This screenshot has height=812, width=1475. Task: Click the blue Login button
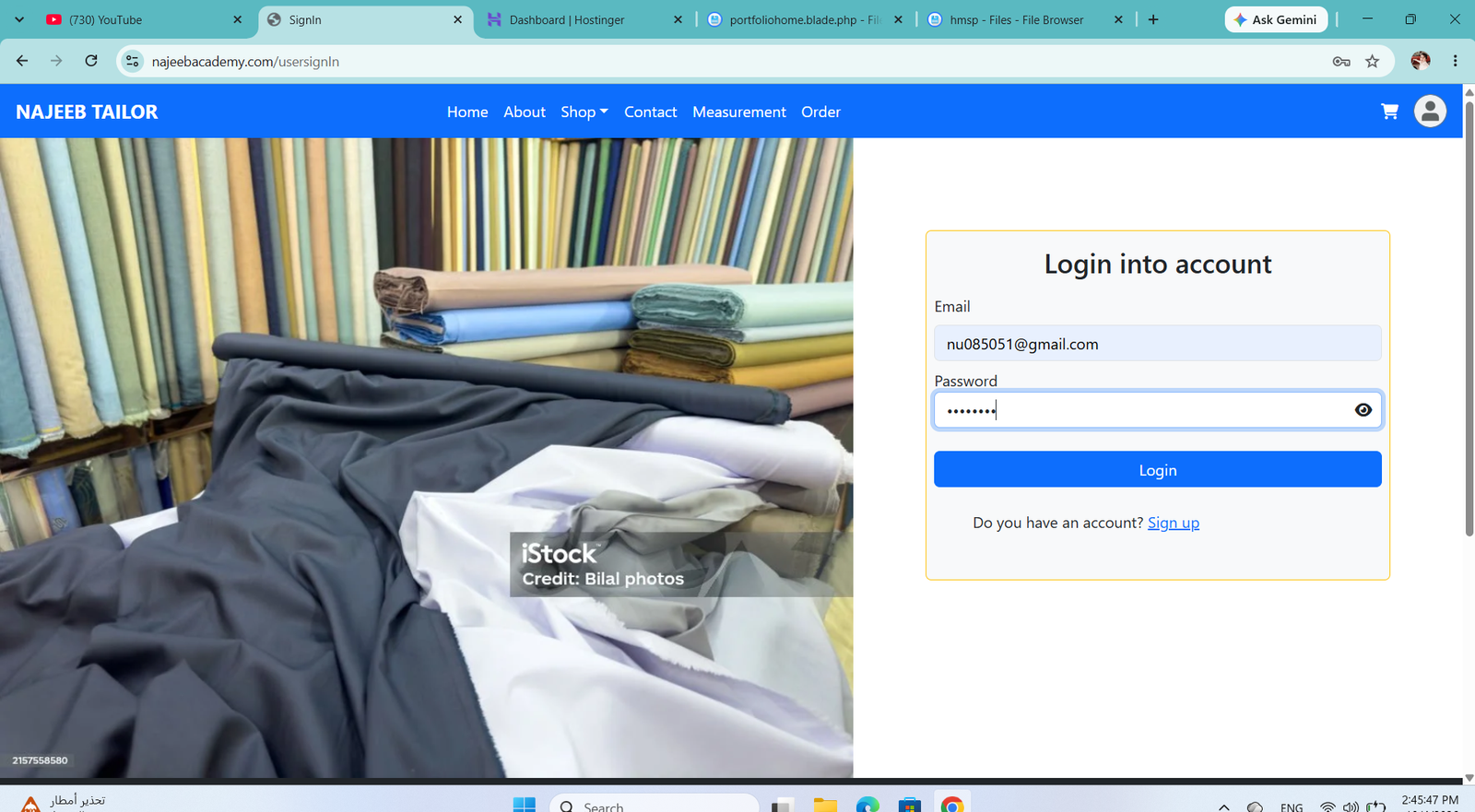point(1158,469)
